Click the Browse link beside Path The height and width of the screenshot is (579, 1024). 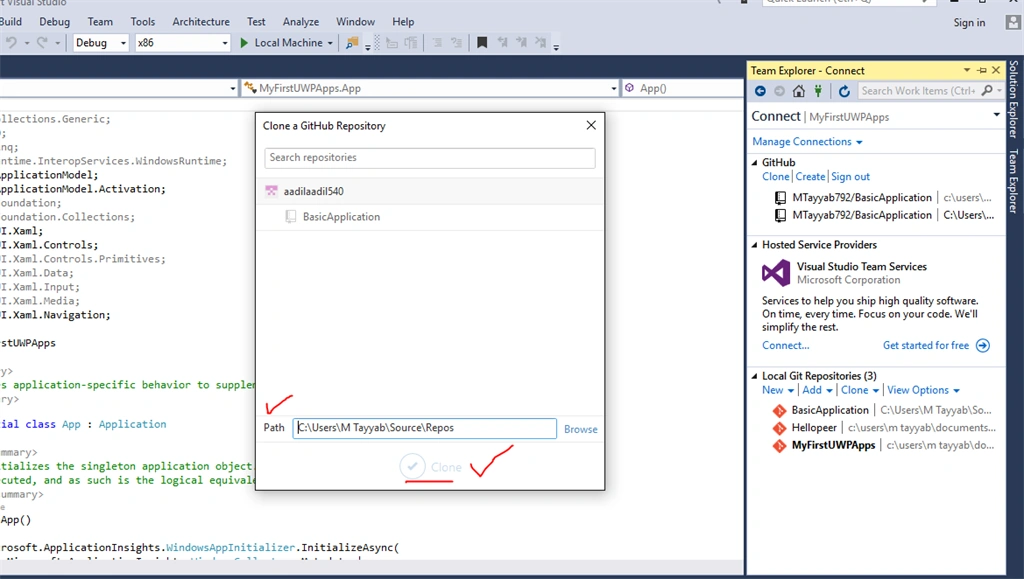[x=581, y=429]
